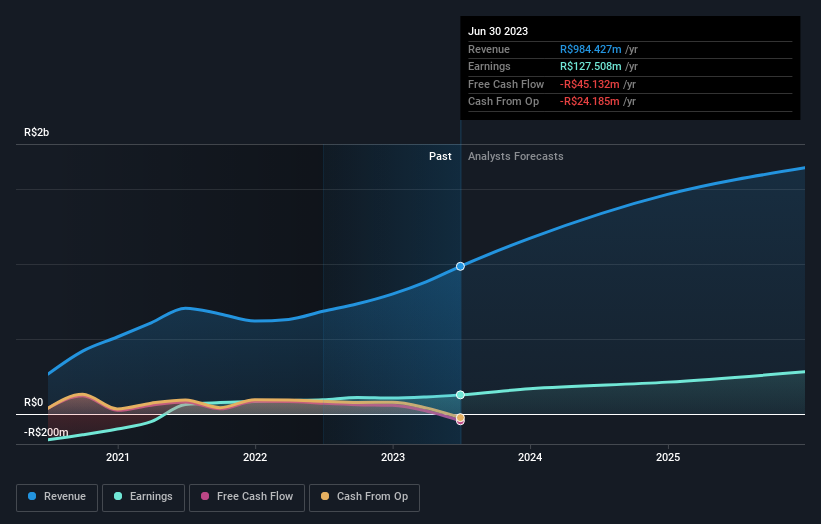821x524 pixels.
Task: Click the -R$45.132m free cash flow value
Action: (x=590, y=84)
